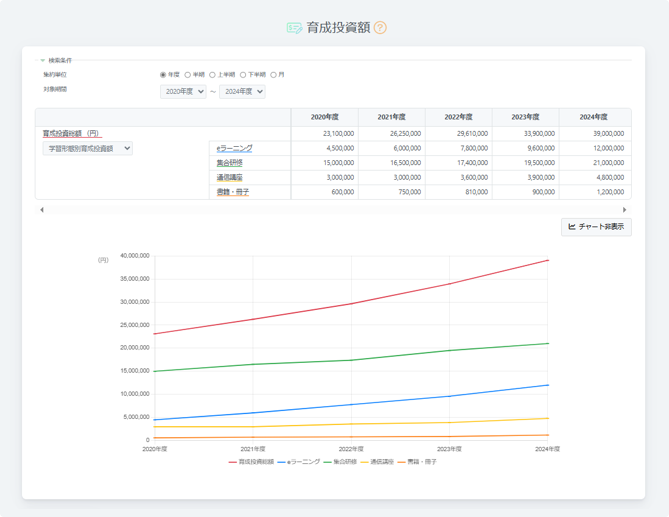Viewport: 669px width, 517px height.
Task: Click the チャート非表示 button
Action: pos(596,227)
